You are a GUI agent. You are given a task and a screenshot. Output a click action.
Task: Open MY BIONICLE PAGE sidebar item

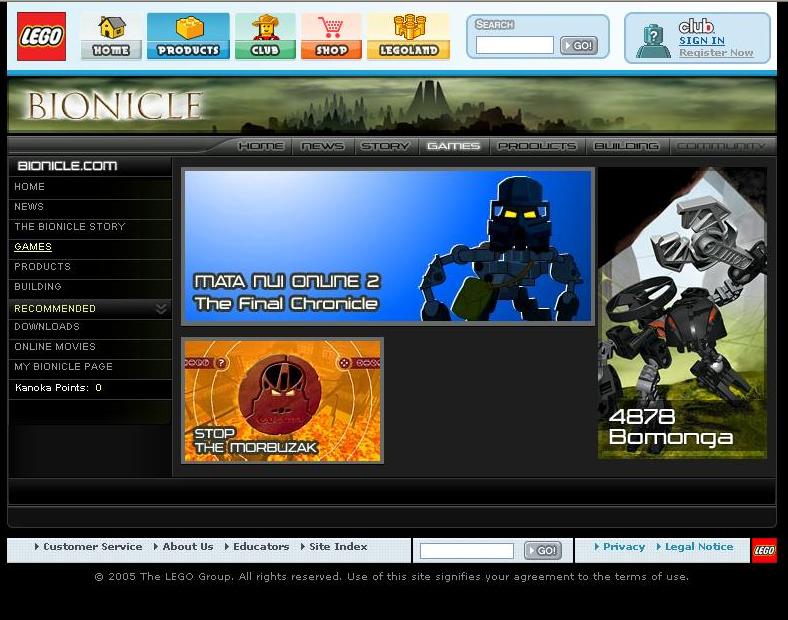coord(90,367)
